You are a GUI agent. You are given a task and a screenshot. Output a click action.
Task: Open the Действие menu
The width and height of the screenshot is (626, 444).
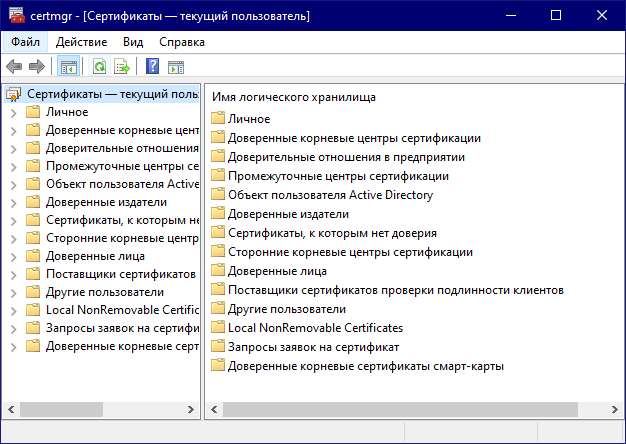click(81, 42)
